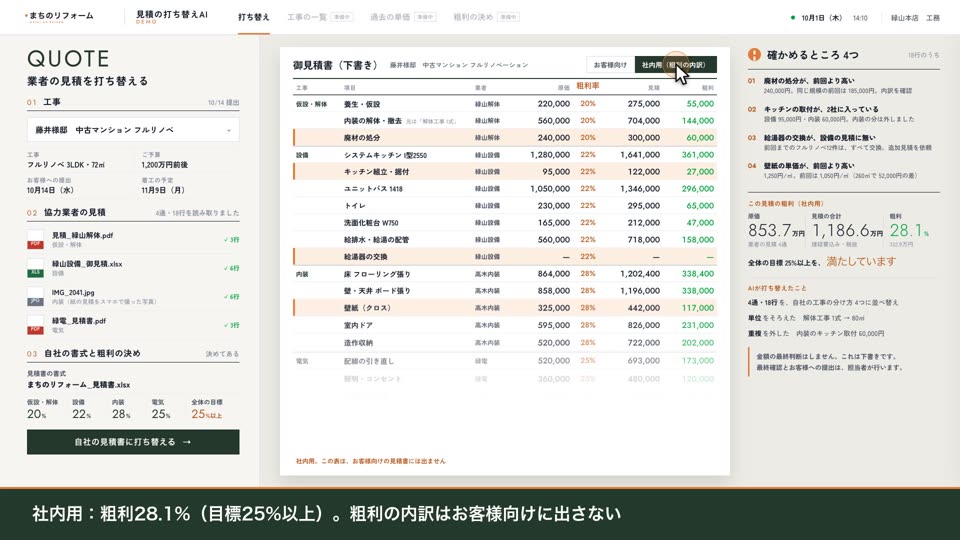Open the 粗利の決め tab
960x540 pixels.
[486, 17]
